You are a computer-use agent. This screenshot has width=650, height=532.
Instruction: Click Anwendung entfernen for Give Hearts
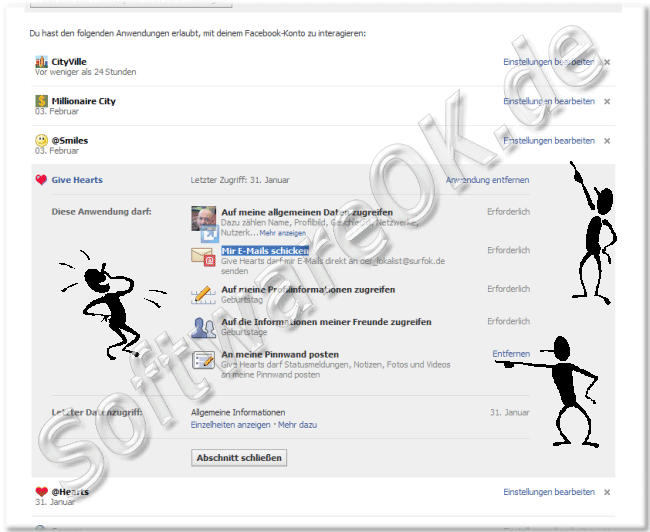[x=488, y=180]
